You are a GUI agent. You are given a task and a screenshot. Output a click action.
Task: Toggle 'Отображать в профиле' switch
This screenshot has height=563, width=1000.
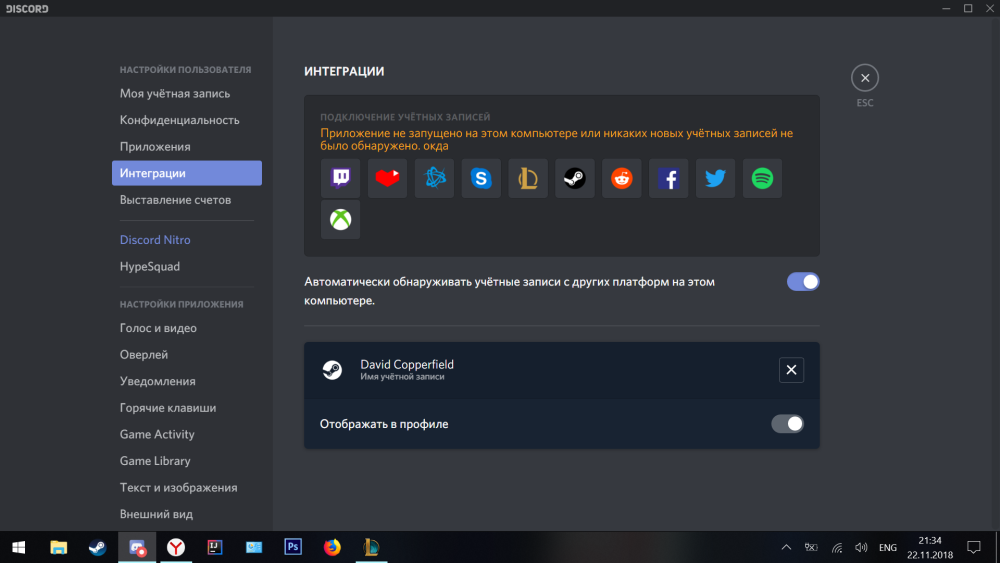point(787,424)
